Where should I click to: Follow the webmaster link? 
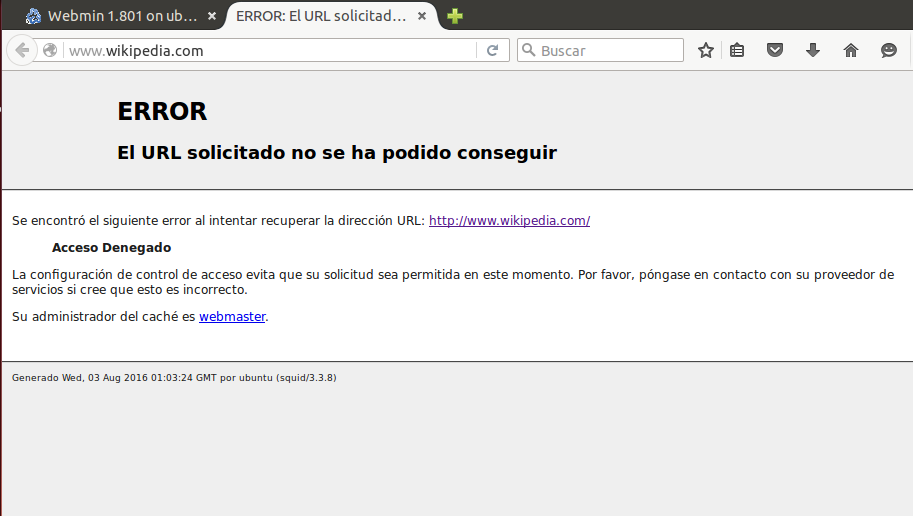pos(232,317)
